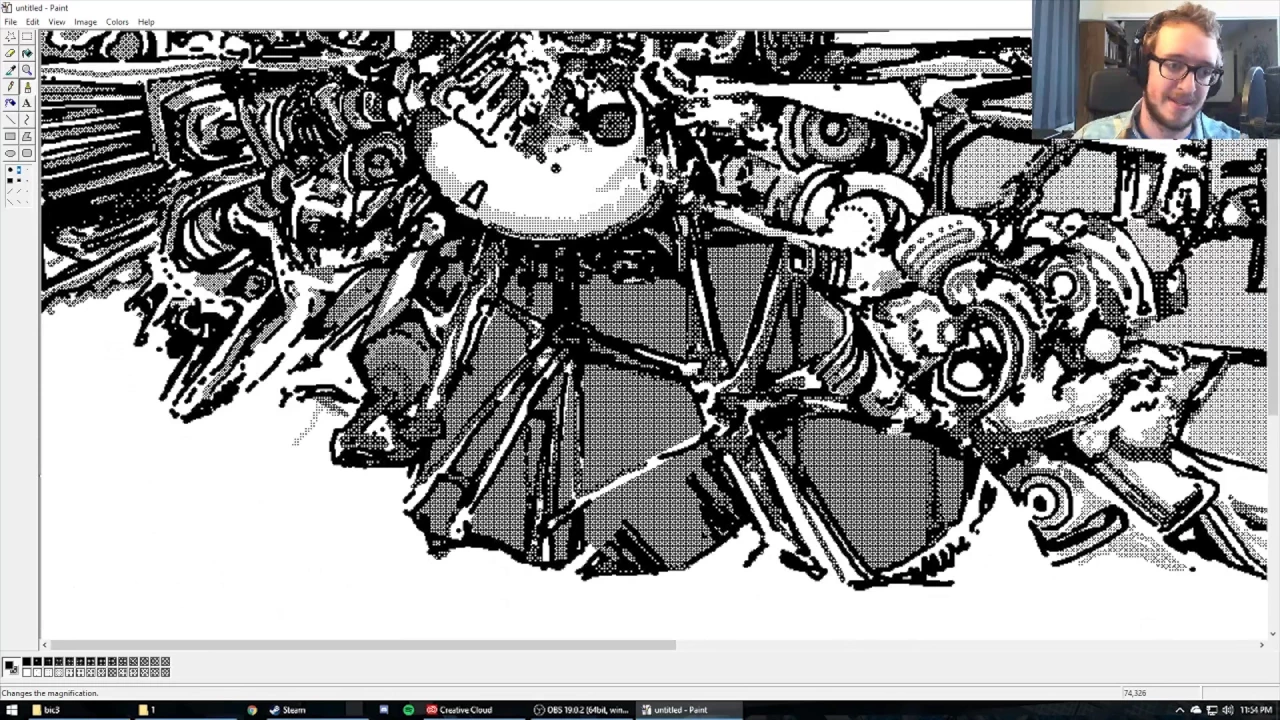Select the rectangular Select tool
1280x720 pixels.
[27, 37]
